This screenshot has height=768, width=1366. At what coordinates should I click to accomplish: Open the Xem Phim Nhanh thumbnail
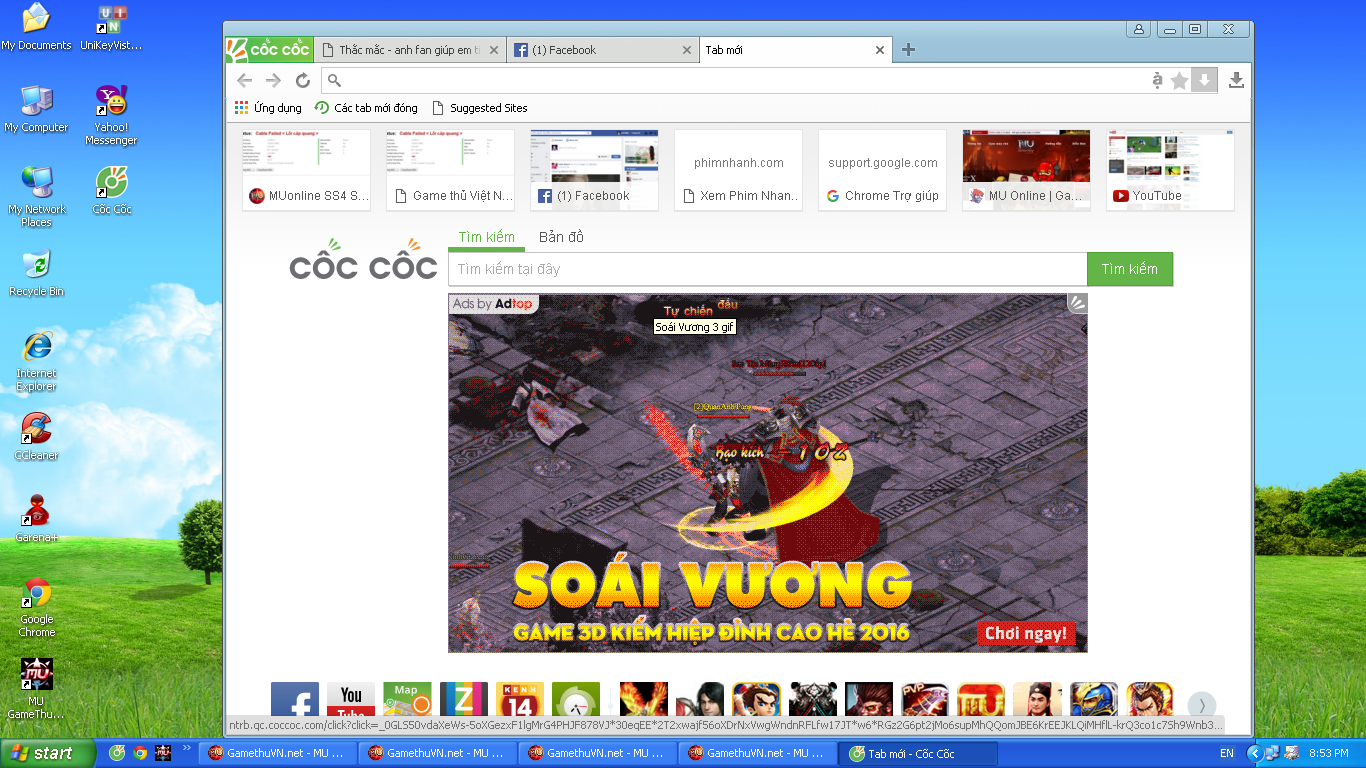tap(739, 170)
